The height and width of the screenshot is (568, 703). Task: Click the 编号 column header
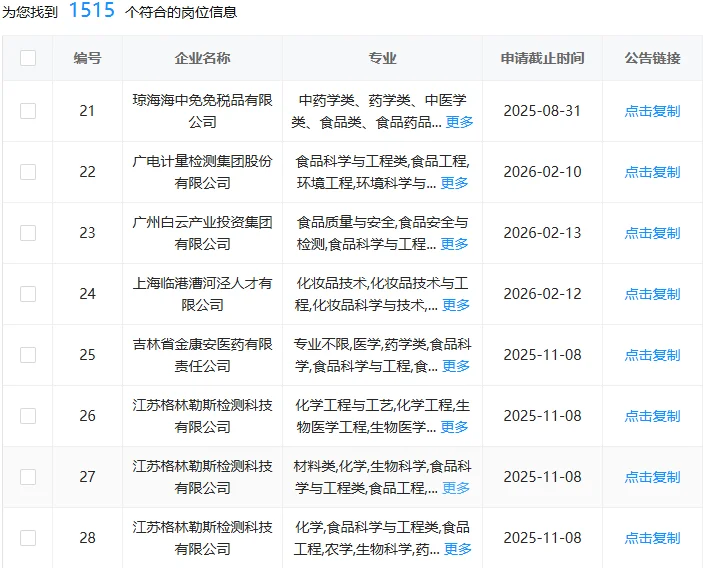[87, 58]
